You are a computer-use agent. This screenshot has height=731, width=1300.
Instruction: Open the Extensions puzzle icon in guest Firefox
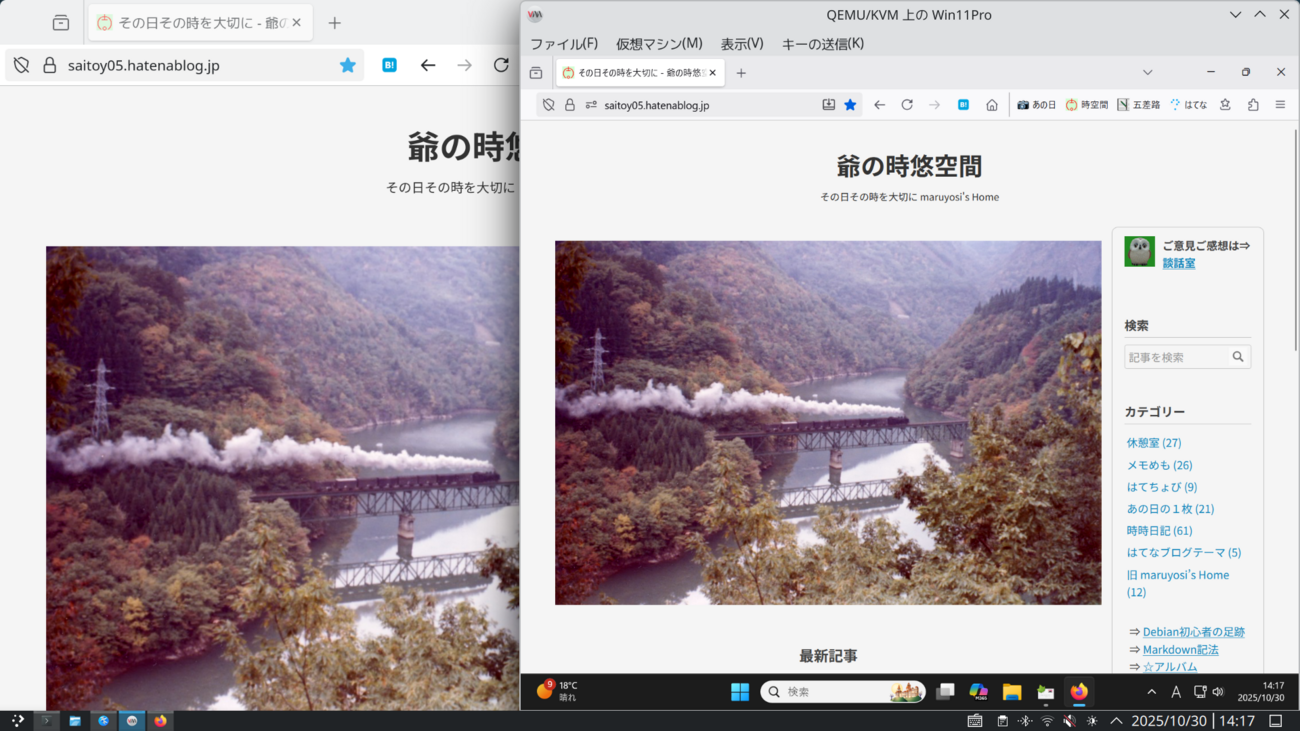(x=1253, y=105)
